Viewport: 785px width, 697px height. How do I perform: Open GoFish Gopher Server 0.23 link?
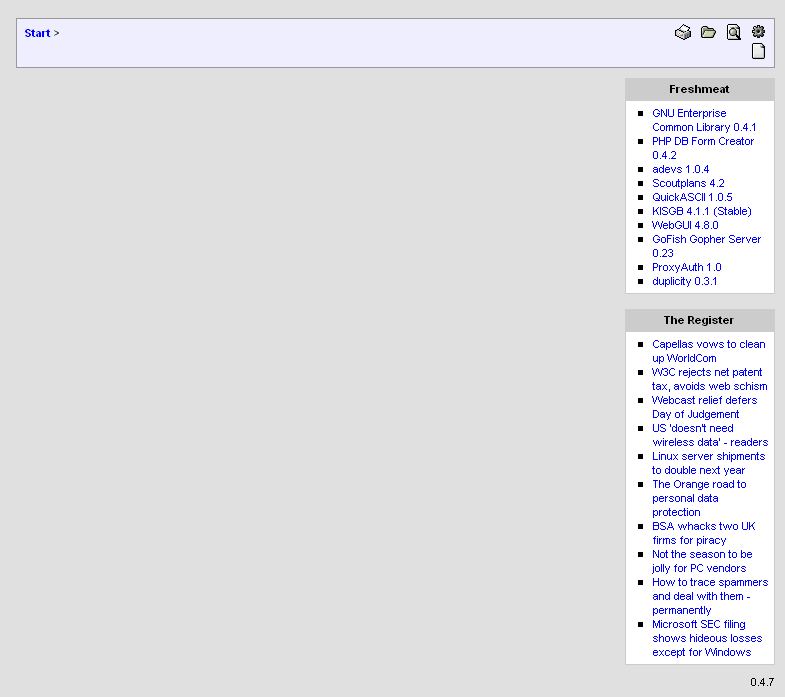(706, 246)
